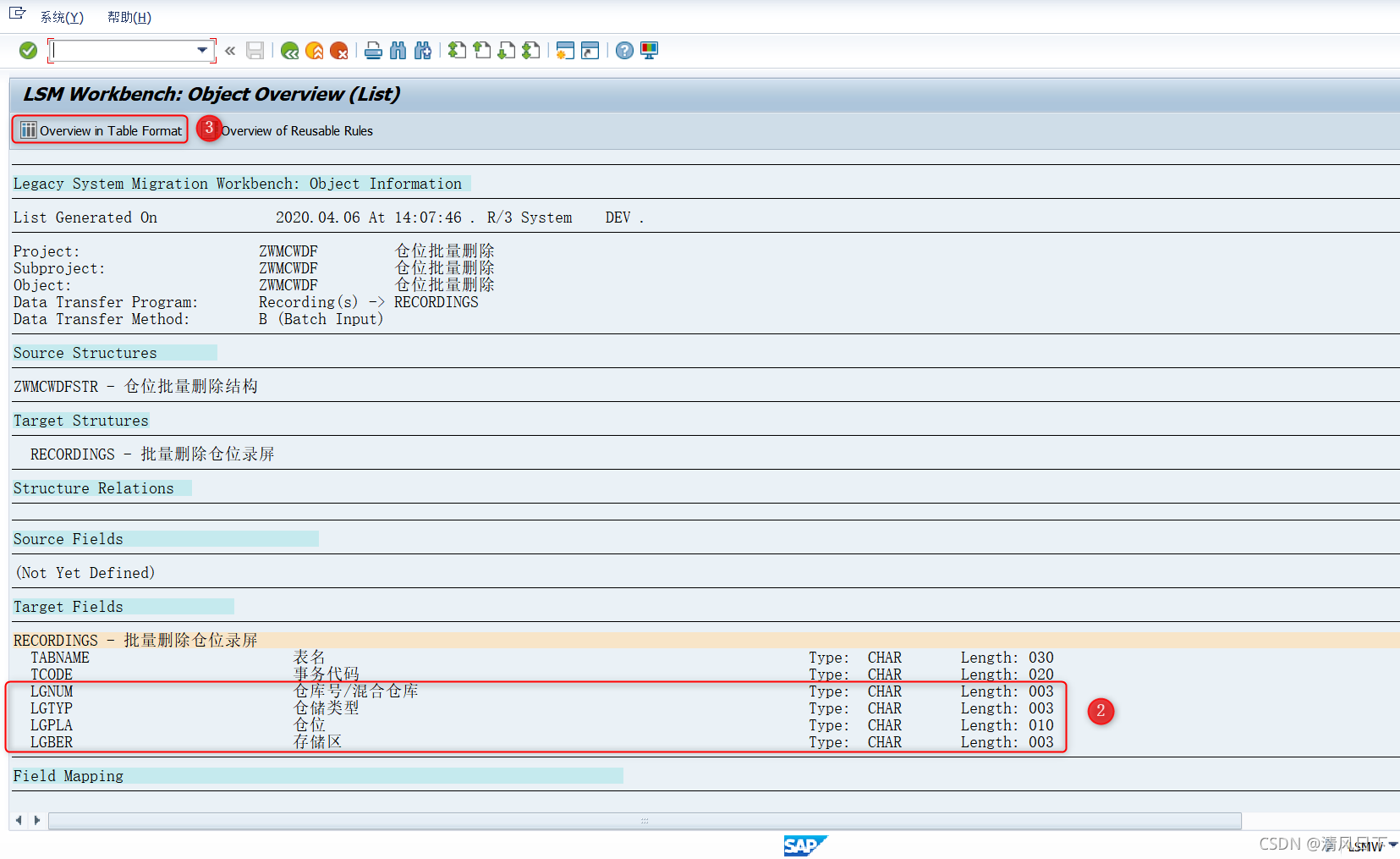Jump to first page icon
Viewport: 1400px width, 859px height.
tap(457, 51)
